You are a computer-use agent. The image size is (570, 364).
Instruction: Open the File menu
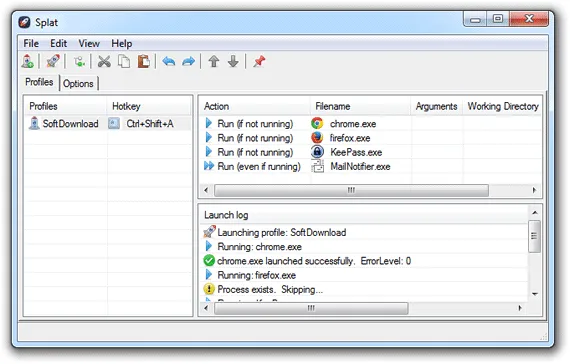[31, 44]
